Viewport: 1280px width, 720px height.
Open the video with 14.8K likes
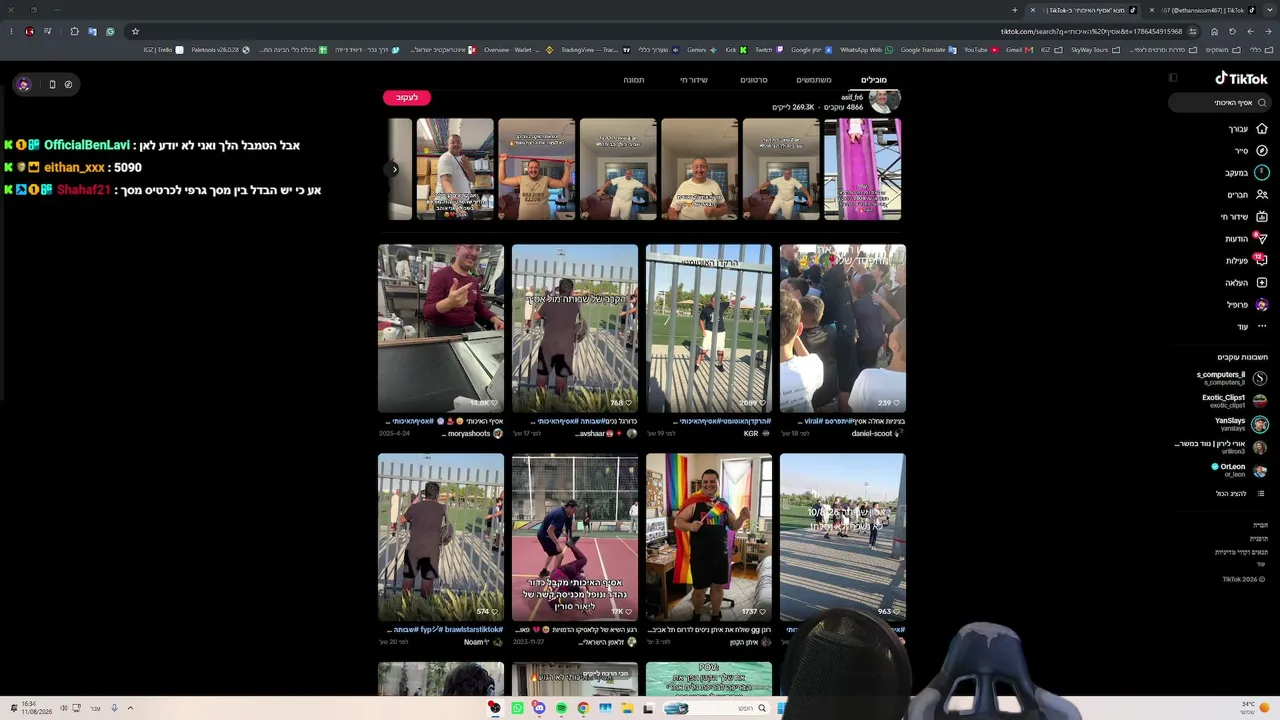pos(441,328)
